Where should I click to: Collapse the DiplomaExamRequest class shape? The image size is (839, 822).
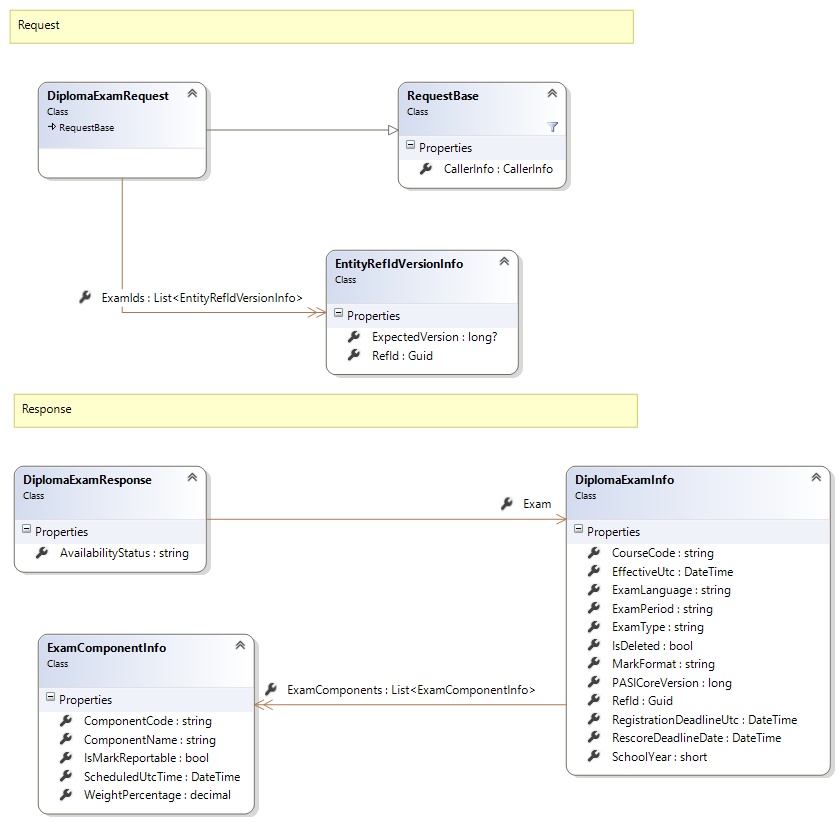pyautogui.click(x=192, y=95)
